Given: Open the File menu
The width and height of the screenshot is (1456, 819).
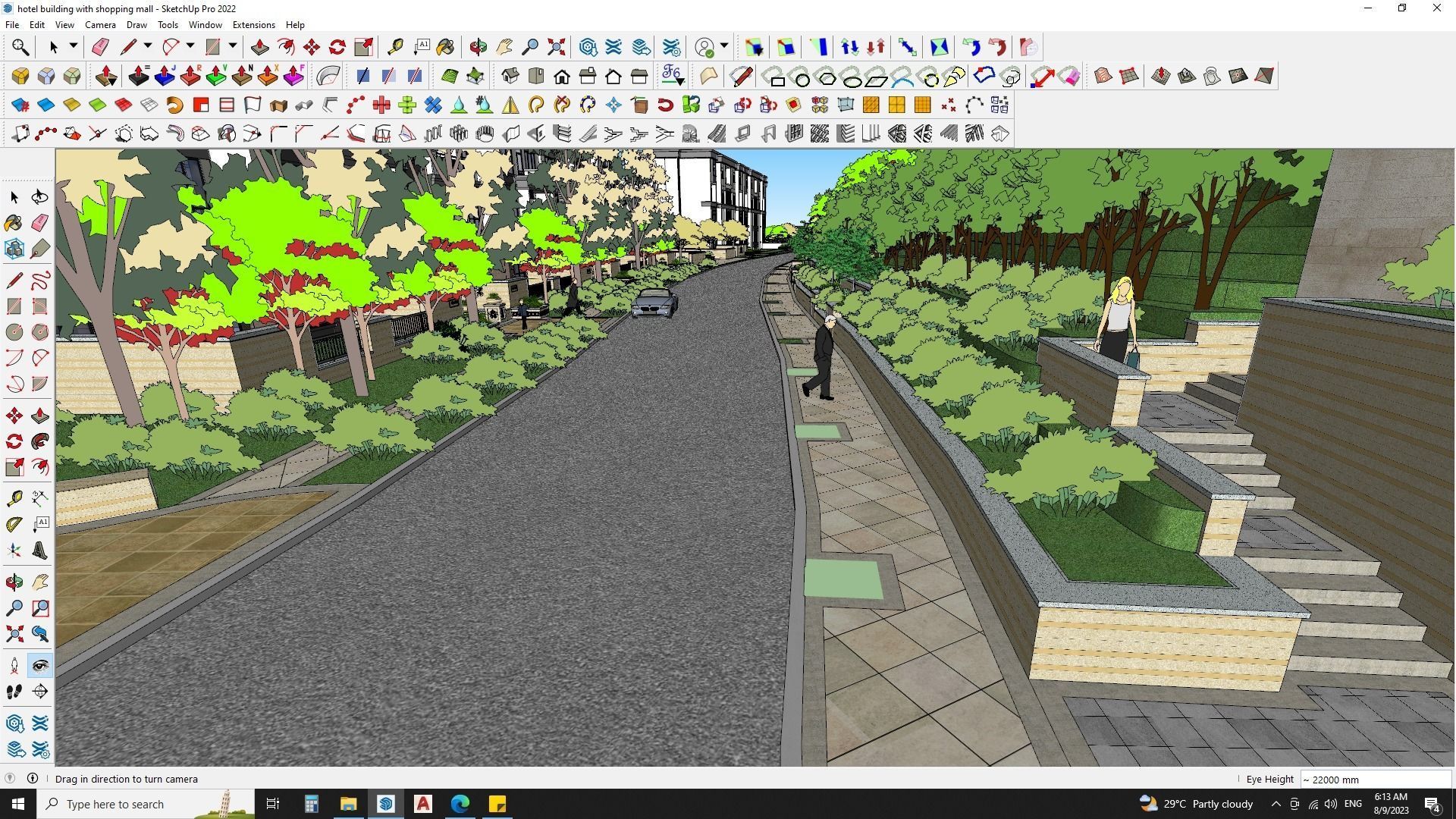Looking at the screenshot, I should click(12, 25).
